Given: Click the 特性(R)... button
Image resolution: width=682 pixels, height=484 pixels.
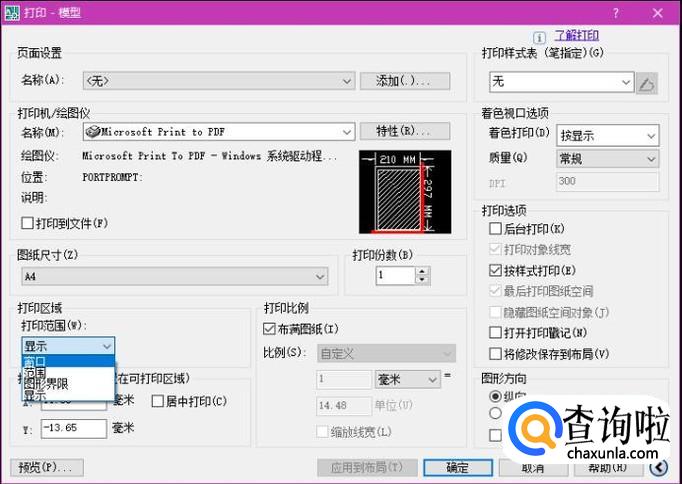Looking at the screenshot, I should click(x=405, y=131).
